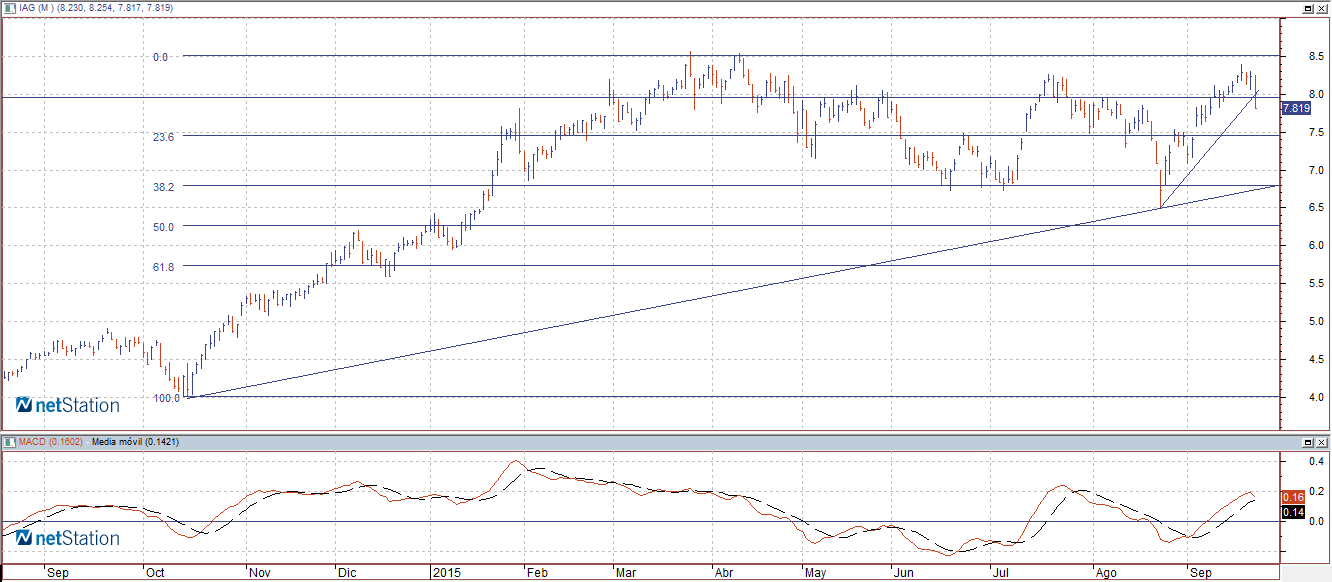
Task: Click the Nov month marker
Action: 260,574
